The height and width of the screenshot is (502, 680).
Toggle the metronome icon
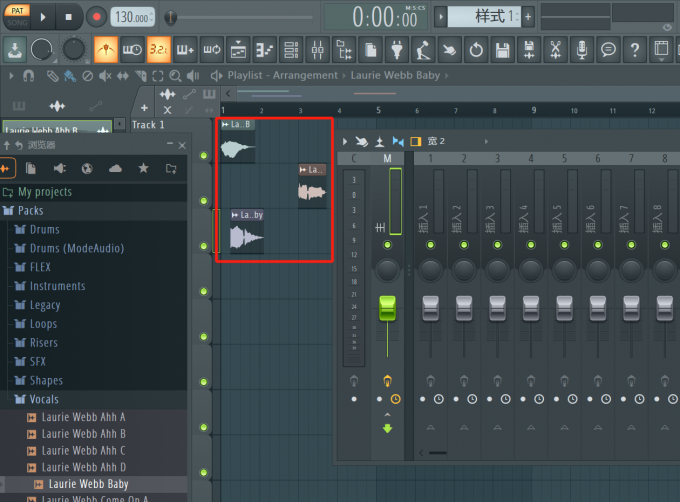(106, 50)
